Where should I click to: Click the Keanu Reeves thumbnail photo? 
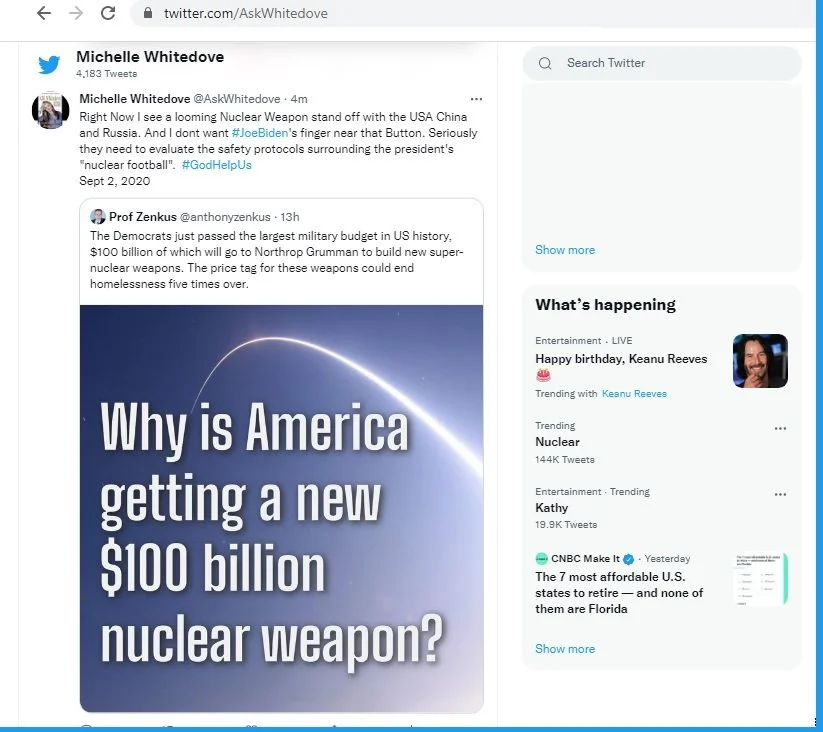pyautogui.click(x=760, y=361)
